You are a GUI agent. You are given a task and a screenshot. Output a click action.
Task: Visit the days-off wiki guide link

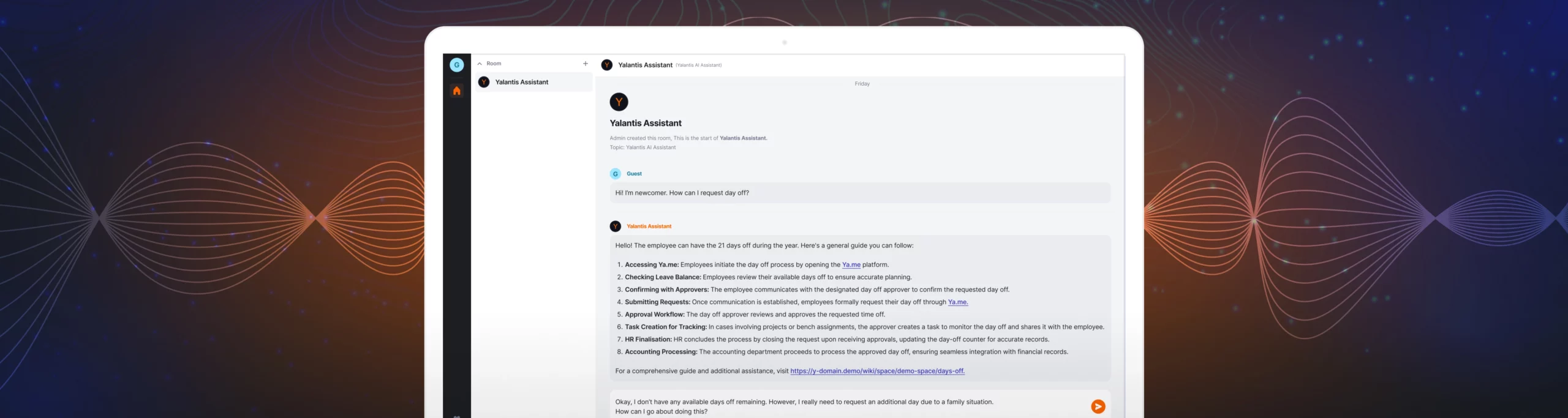[x=877, y=370]
